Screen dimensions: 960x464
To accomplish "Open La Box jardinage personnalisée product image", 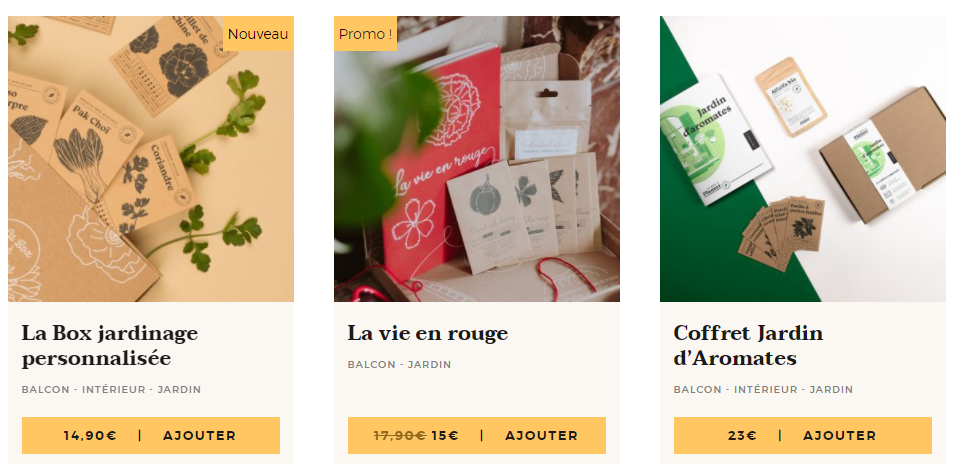I will 151,159.
